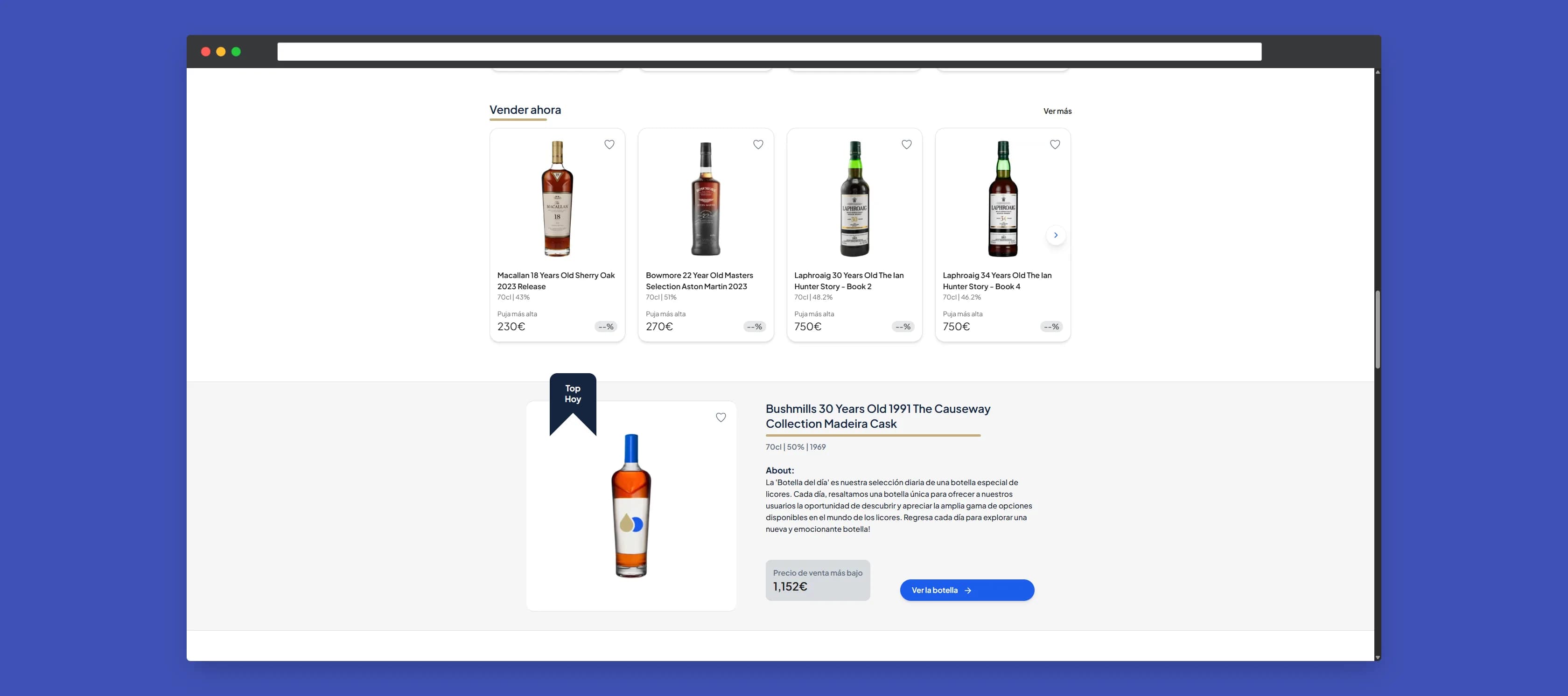View the Bowmore 22 bottle image
Screen dimensions: 1568x696
point(706,198)
